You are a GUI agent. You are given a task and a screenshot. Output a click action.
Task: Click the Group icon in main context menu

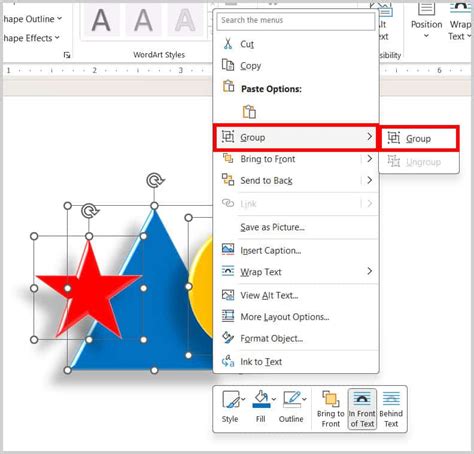coord(228,137)
